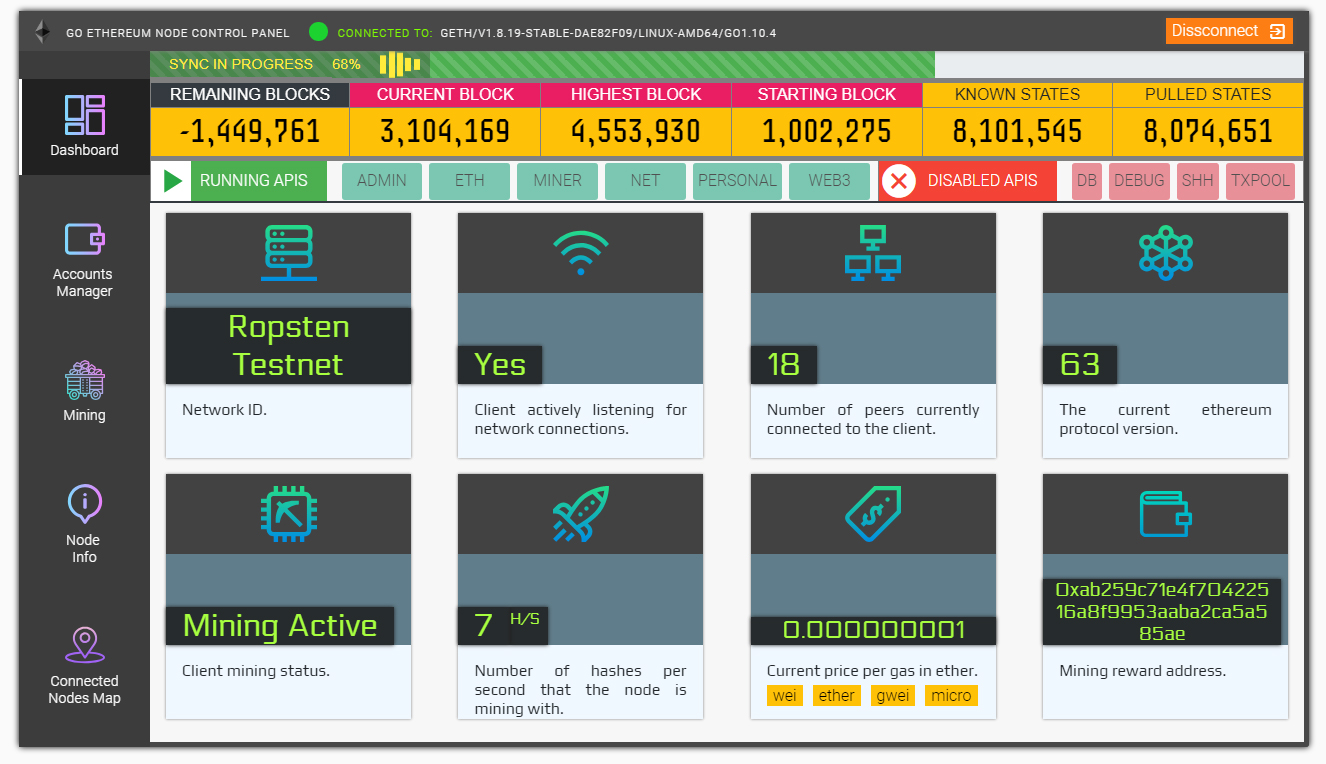This screenshot has height=764, width=1326.
Task: Click the Geth version string in header
Action: (608, 33)
